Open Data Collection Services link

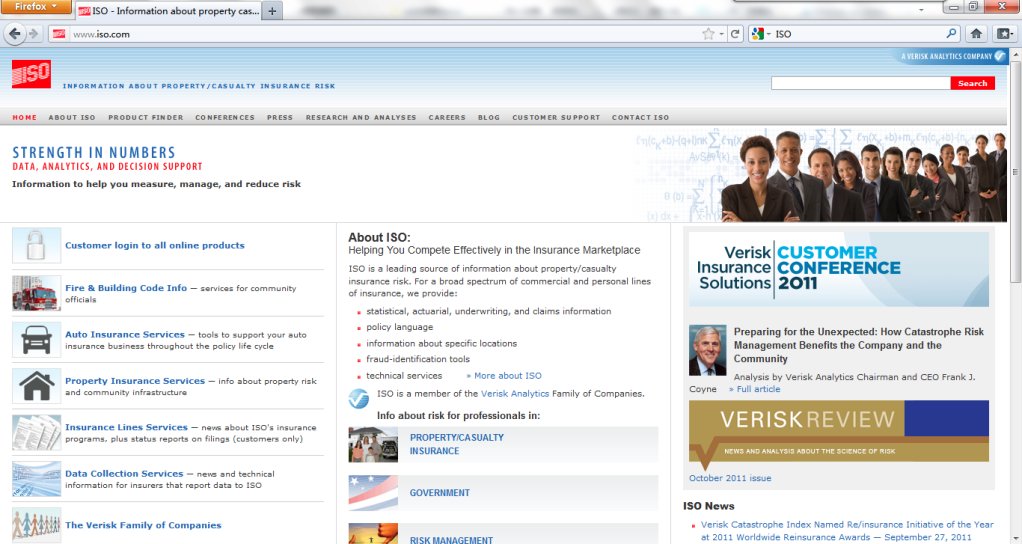tap(124, 474)
